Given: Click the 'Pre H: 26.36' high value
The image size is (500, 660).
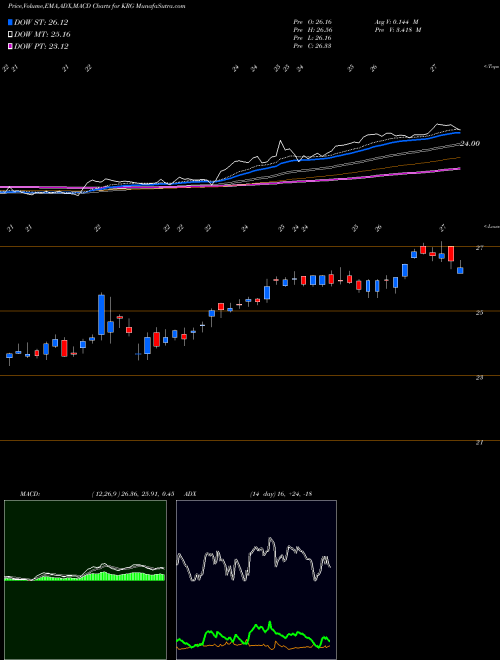Looking at the screenshot, I should (313, 30).
